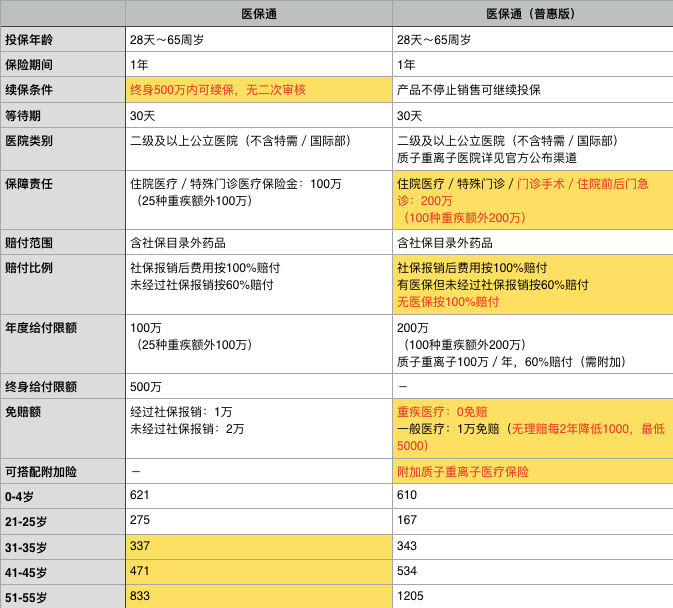
Task: Select the 医保通（普惠版）column header
Action: tap(532, 14)
